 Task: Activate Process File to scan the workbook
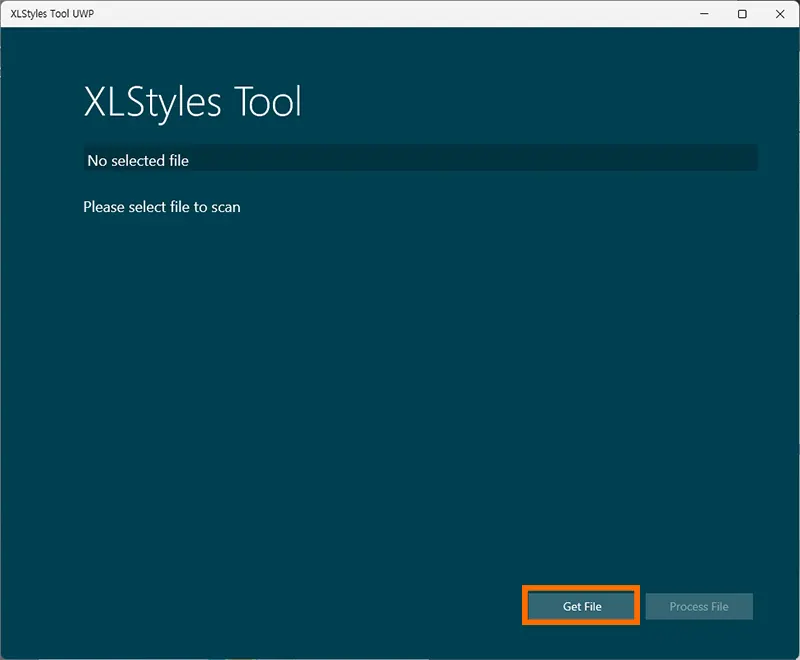tap(699, 606)
